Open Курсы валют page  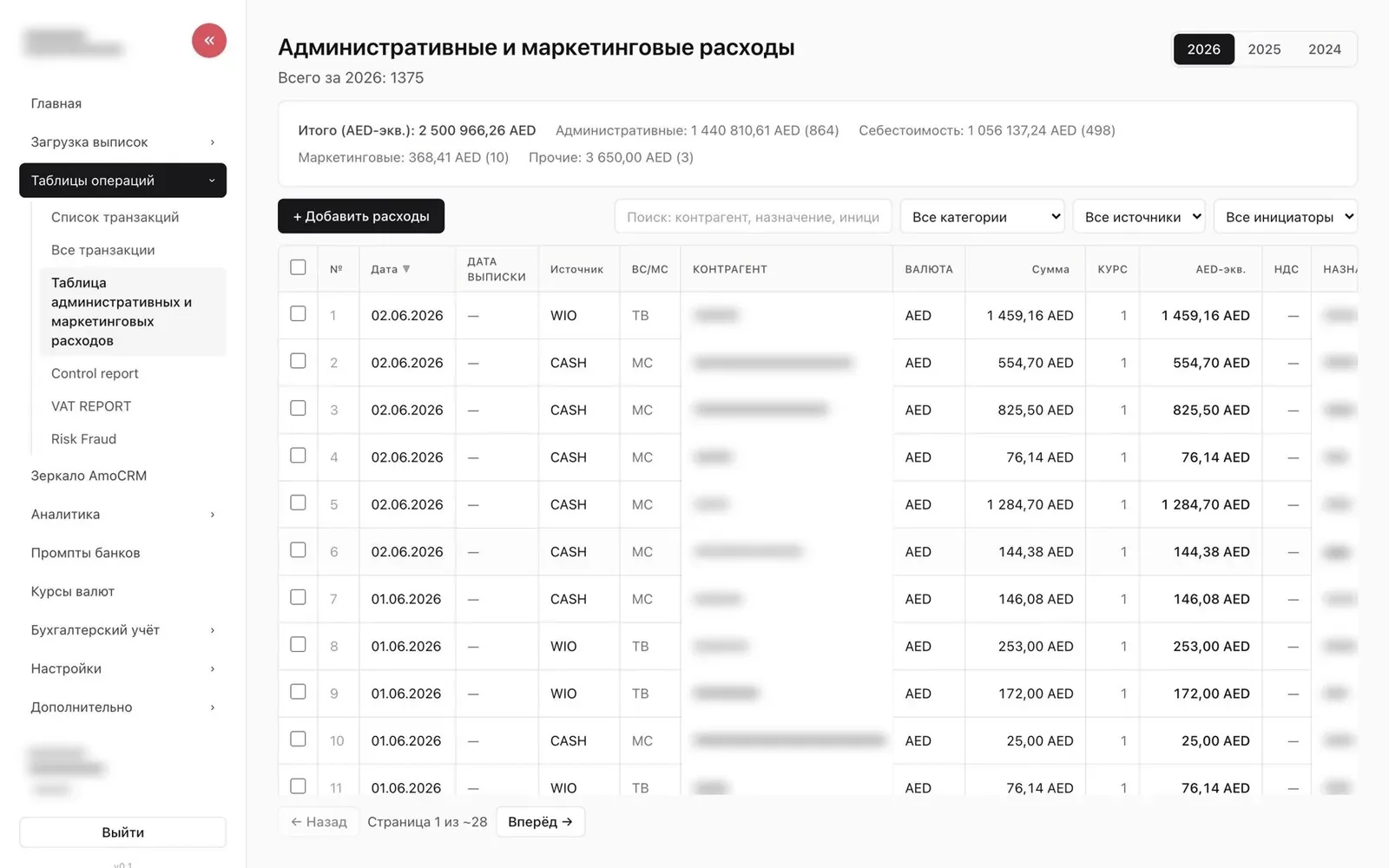(122, 592)
